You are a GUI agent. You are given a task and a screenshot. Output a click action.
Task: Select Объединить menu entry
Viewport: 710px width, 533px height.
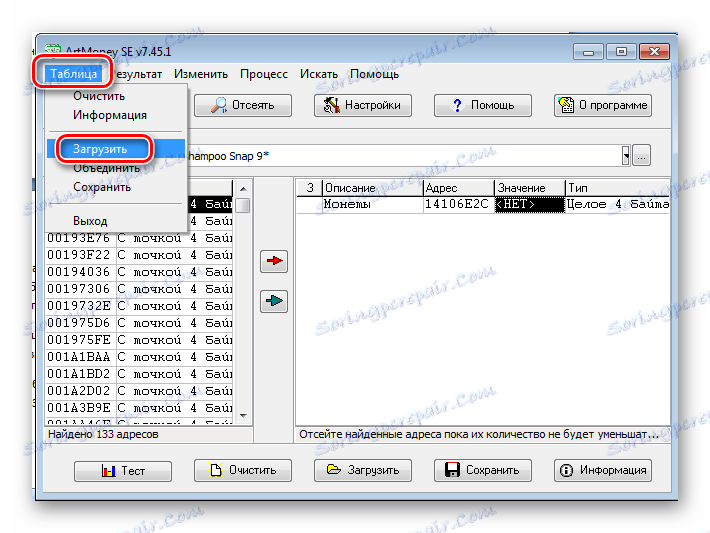coord(116,168)
